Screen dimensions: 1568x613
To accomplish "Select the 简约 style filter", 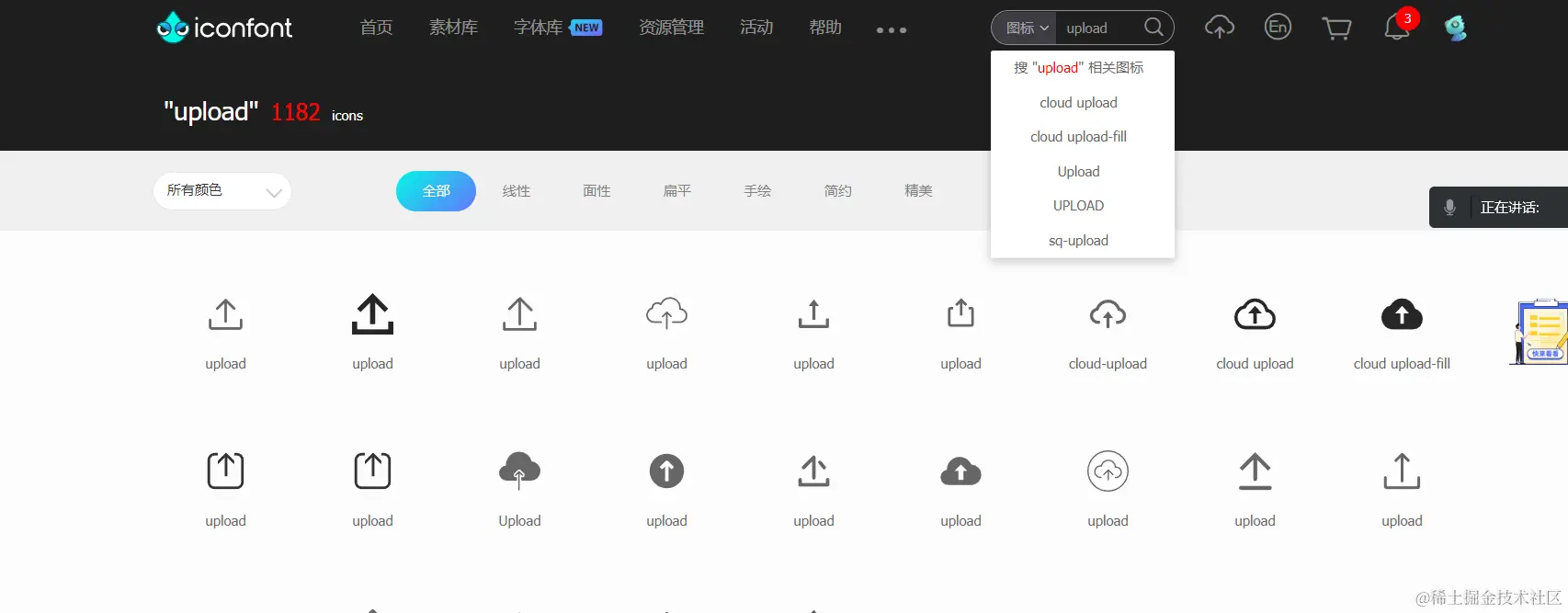I will (838, 191).
